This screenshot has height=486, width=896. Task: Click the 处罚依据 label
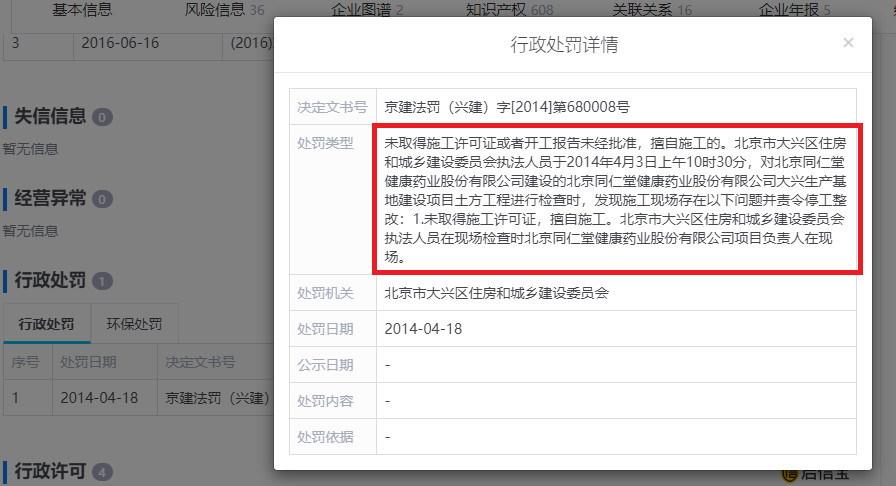click(x=325, y=437)
